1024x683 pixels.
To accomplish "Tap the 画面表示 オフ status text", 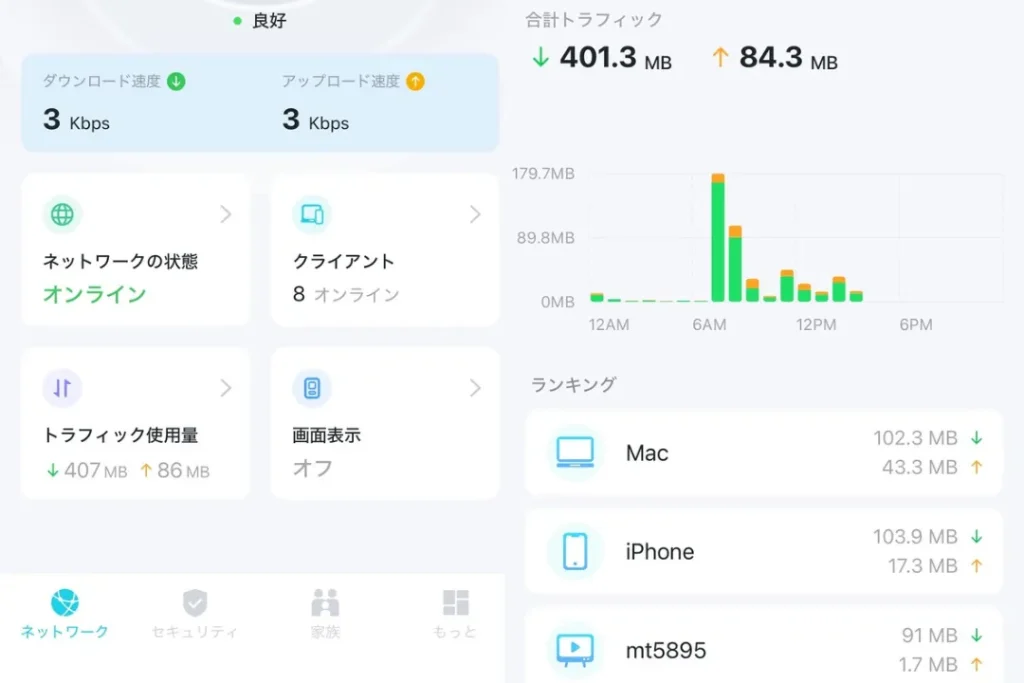I will coord(312,467).
